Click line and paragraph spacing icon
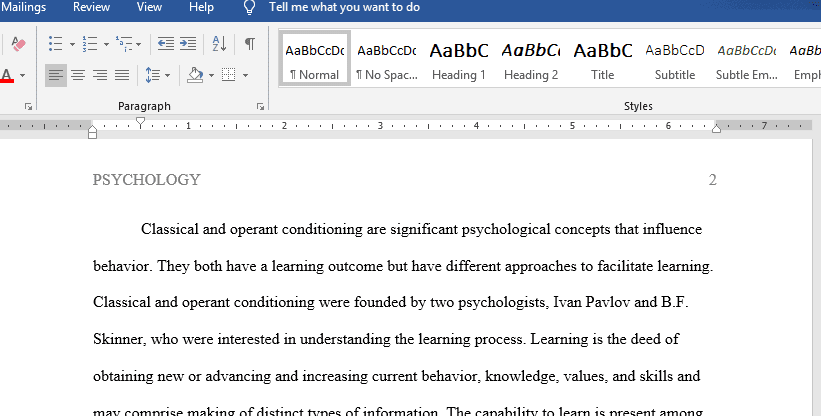The image size is (821, 416). 152,75
